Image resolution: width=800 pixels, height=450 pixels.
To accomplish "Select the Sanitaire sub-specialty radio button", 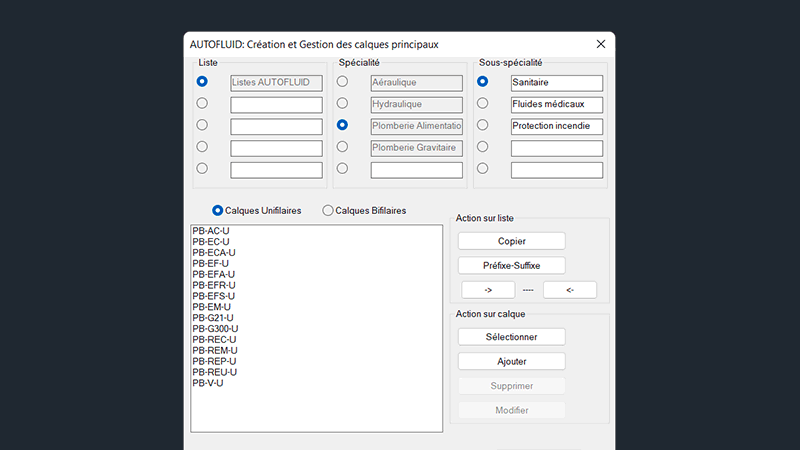I will pyautogui.click(x=482, y=82).
